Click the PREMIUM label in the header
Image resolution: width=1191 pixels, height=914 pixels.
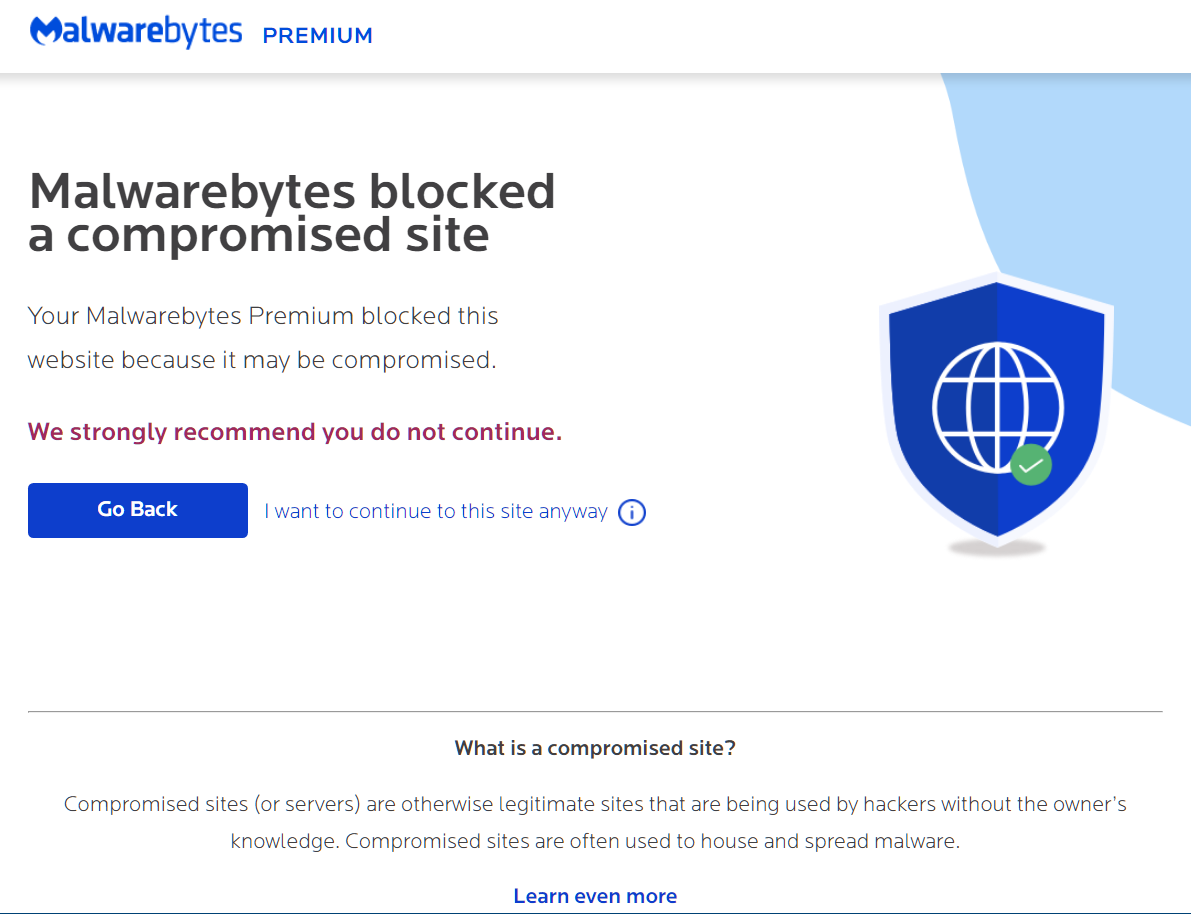pyautogui.click(x=317, y=36)
